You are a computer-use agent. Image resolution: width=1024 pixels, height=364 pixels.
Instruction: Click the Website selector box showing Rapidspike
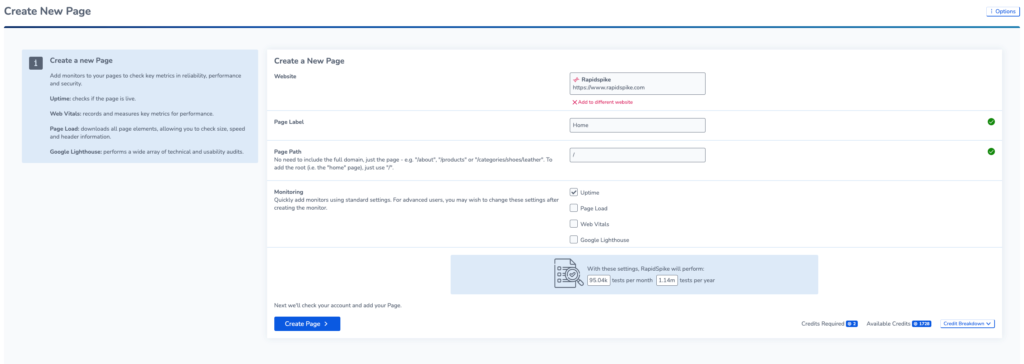pyautogui.click(x=637, y=83)
